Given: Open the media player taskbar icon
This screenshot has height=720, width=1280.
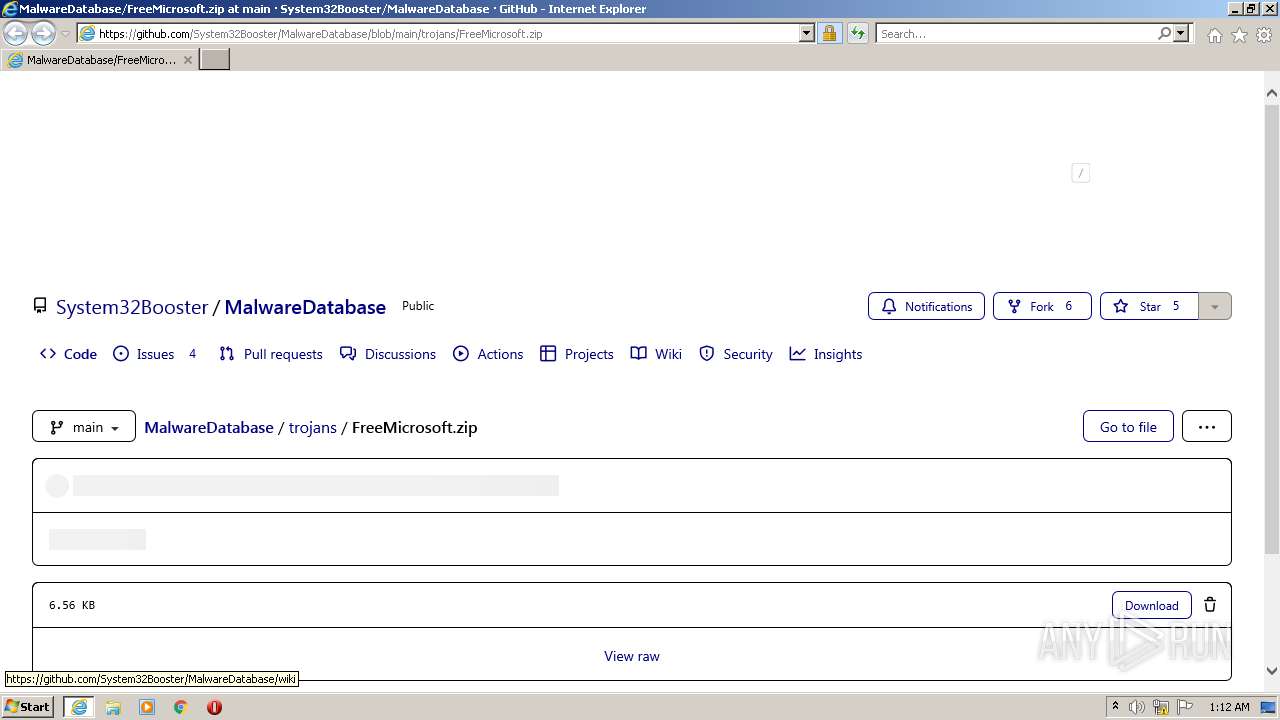Looking at the screenshot, I should point(147,707).
